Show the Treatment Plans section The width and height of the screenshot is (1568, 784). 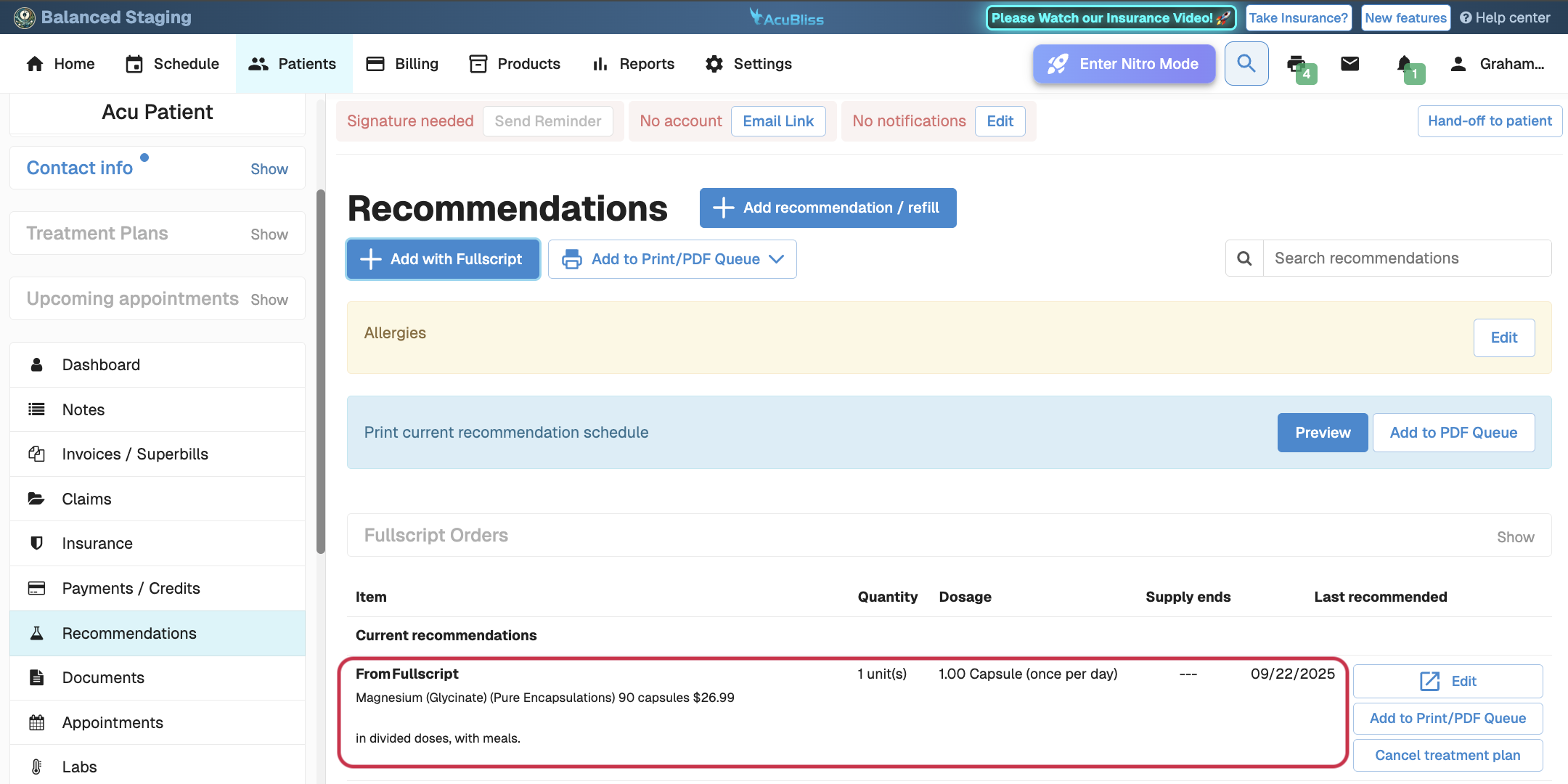(269, 234)
